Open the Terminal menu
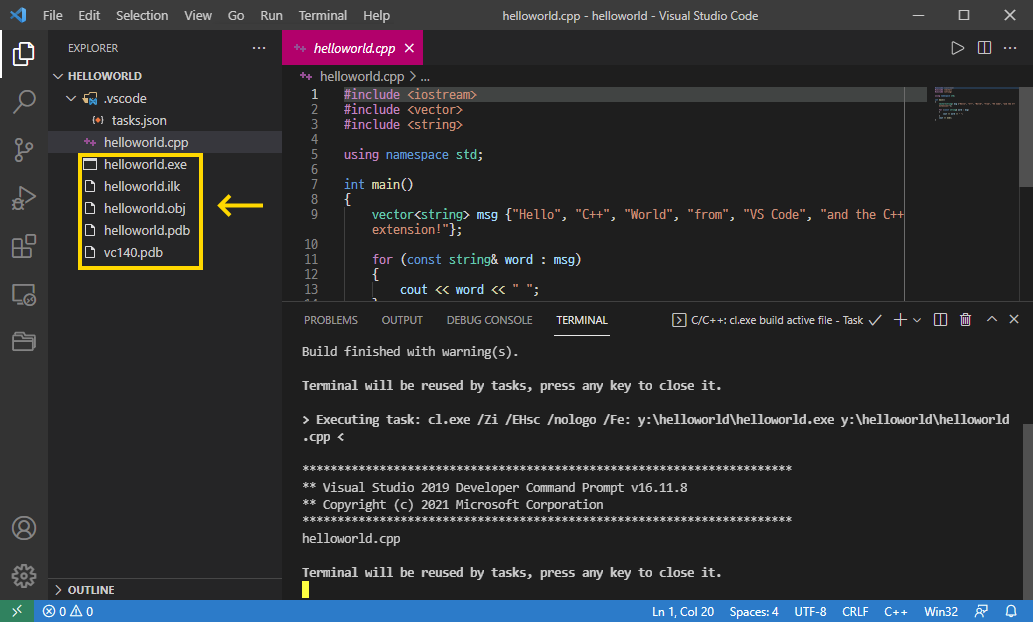 (x=323, y=15)
